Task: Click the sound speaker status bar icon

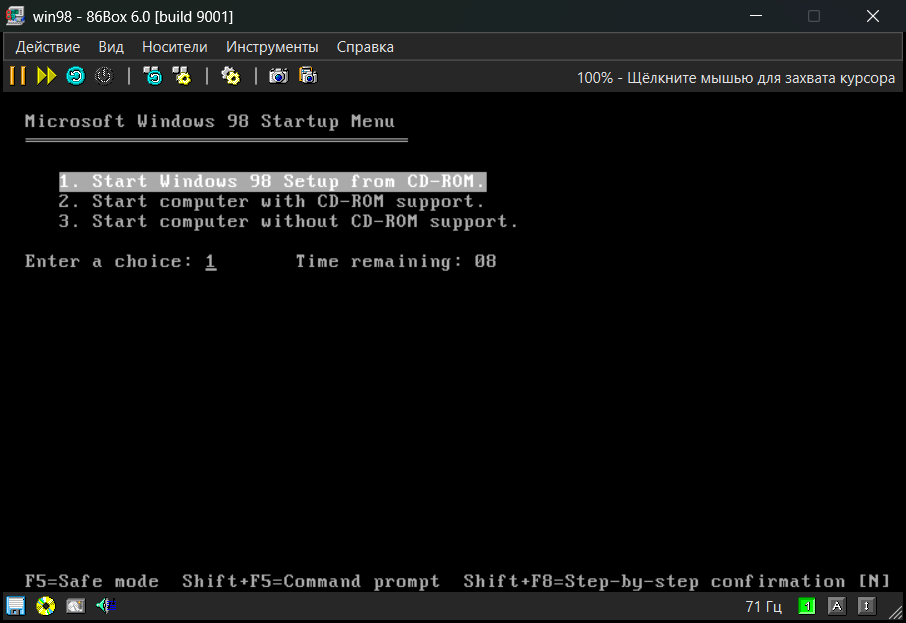Action: 106,606
